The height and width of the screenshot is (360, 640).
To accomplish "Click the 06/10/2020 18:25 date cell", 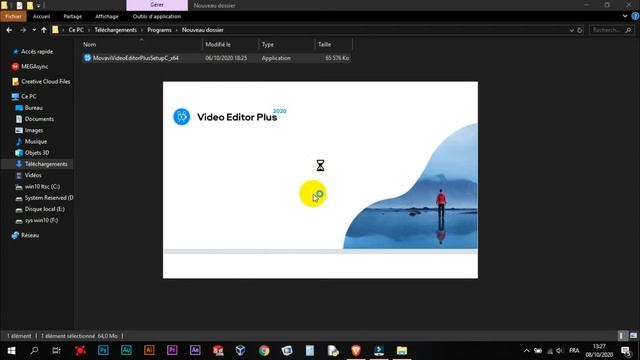I will [226, 58].
